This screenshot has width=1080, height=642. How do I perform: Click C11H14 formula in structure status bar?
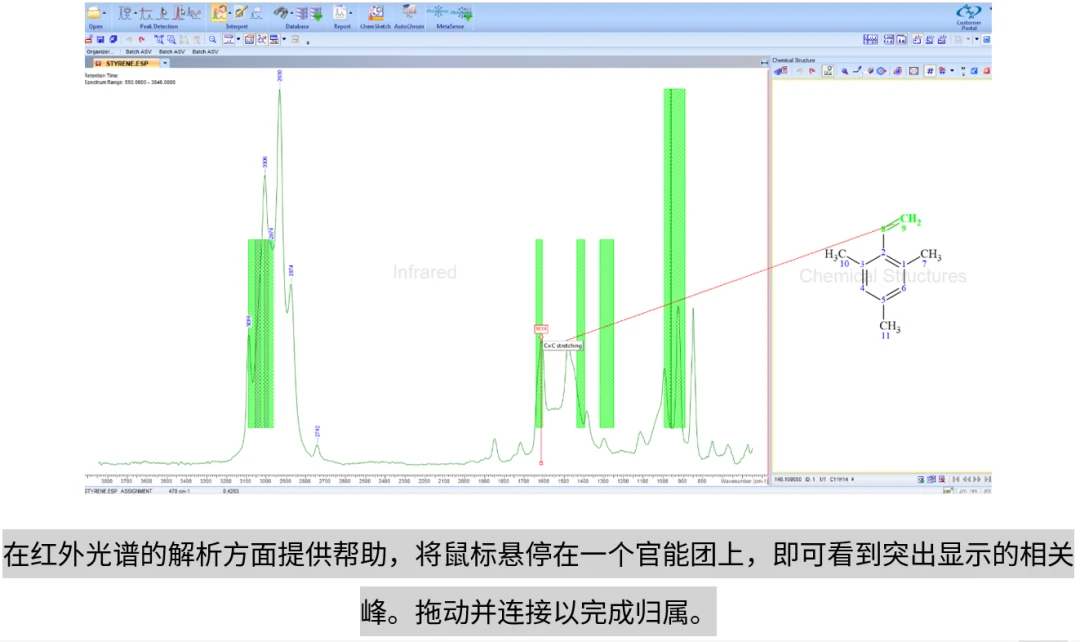tap(840, 479)
